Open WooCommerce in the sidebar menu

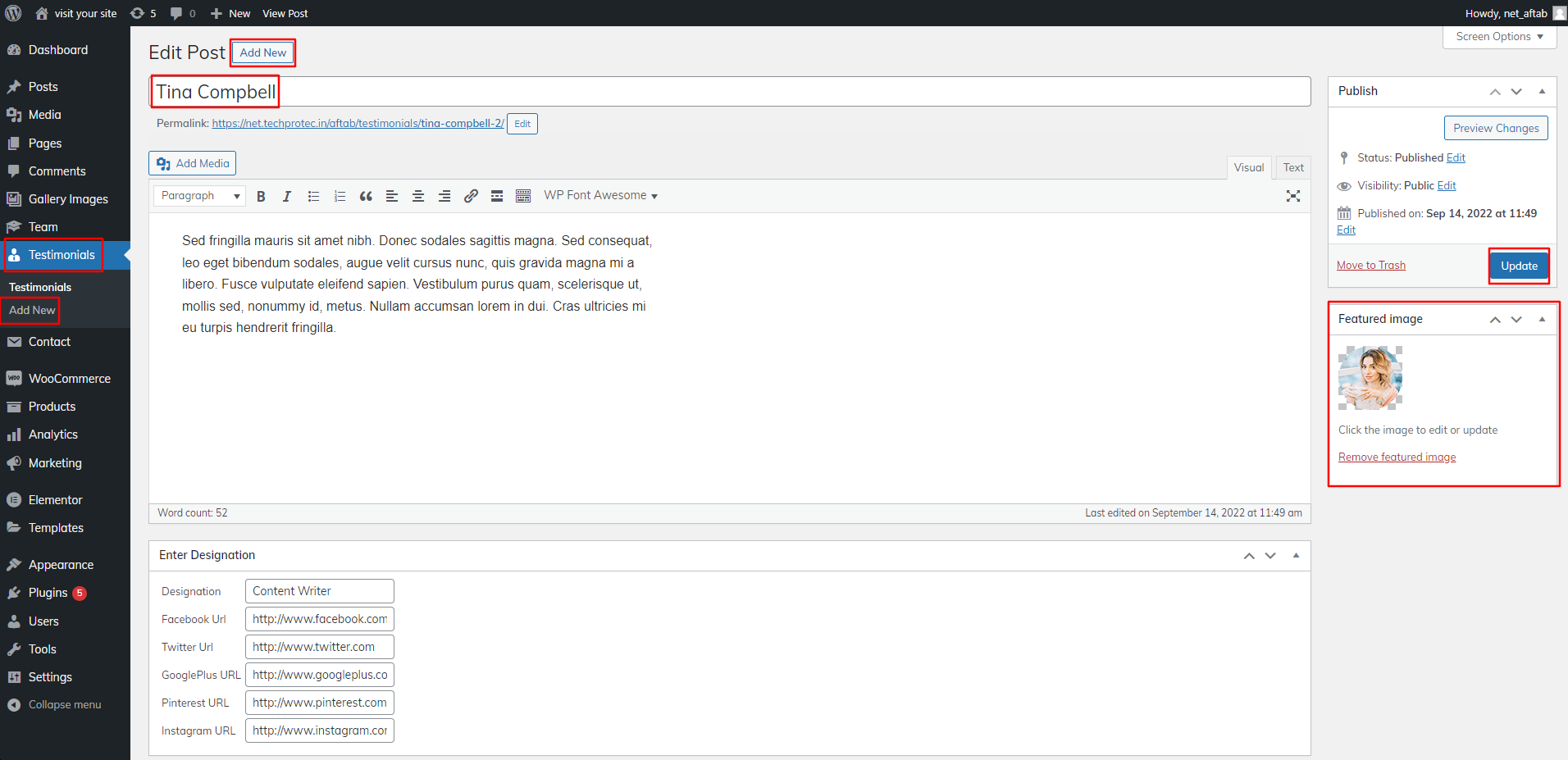(x=69, y=379)
